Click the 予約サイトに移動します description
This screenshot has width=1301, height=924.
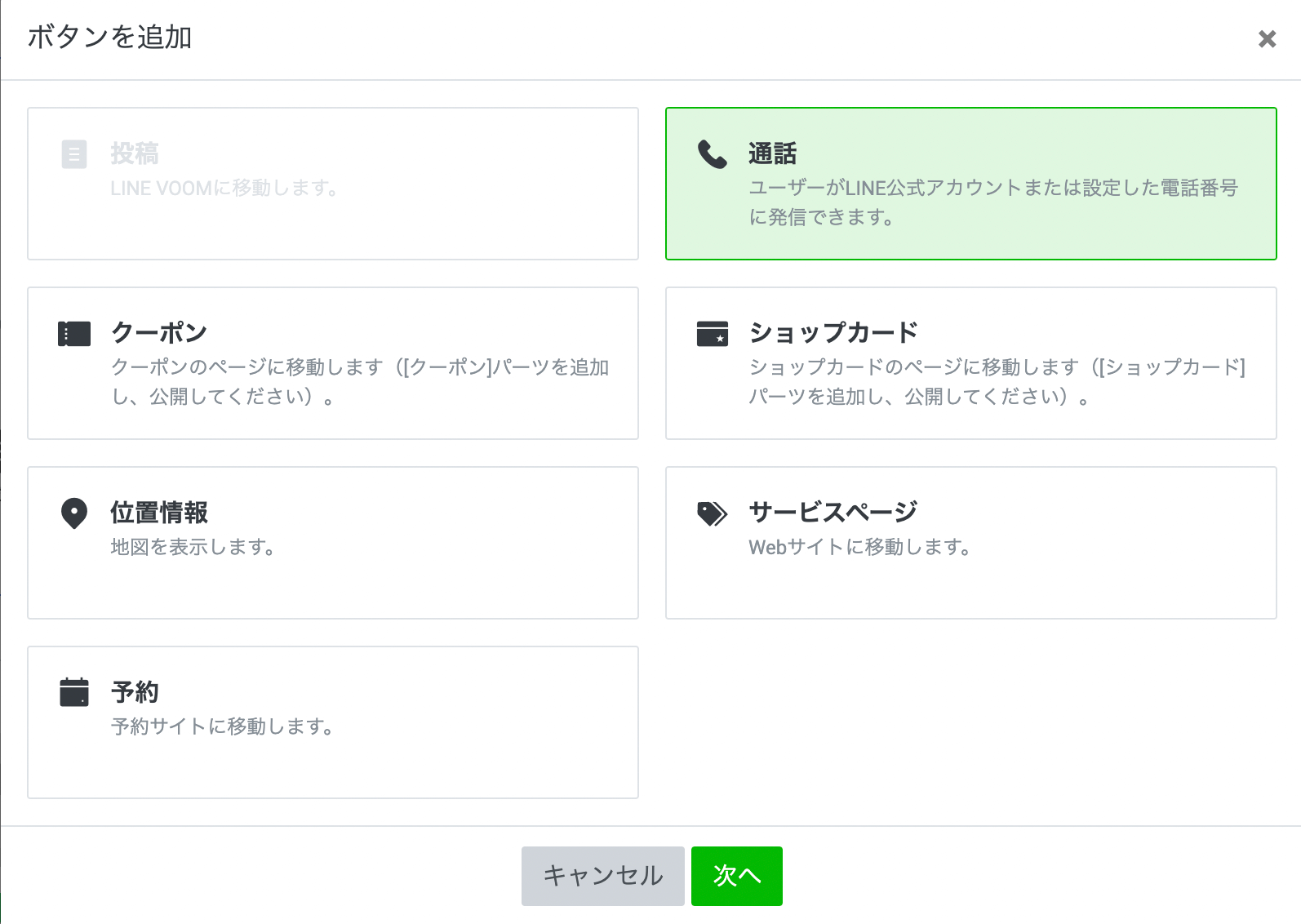(222, 726)
